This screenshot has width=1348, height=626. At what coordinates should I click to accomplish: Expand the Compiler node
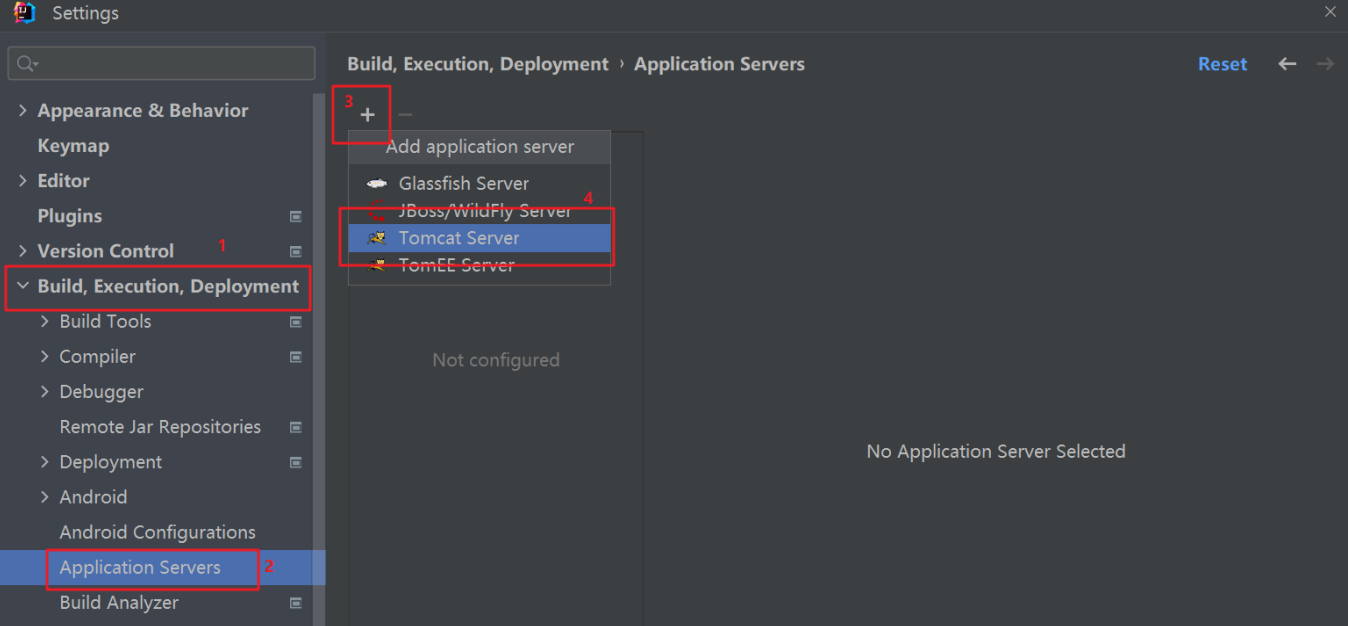(x=44, y=356)
